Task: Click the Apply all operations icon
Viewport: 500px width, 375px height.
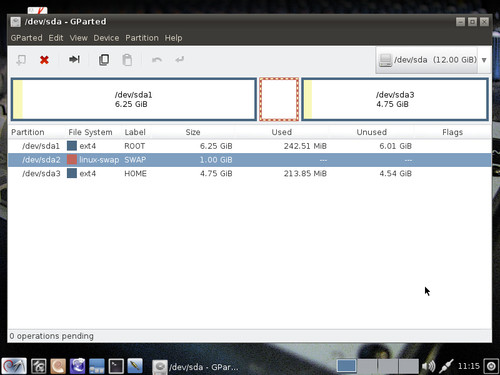Action: [x=180, y=60]
